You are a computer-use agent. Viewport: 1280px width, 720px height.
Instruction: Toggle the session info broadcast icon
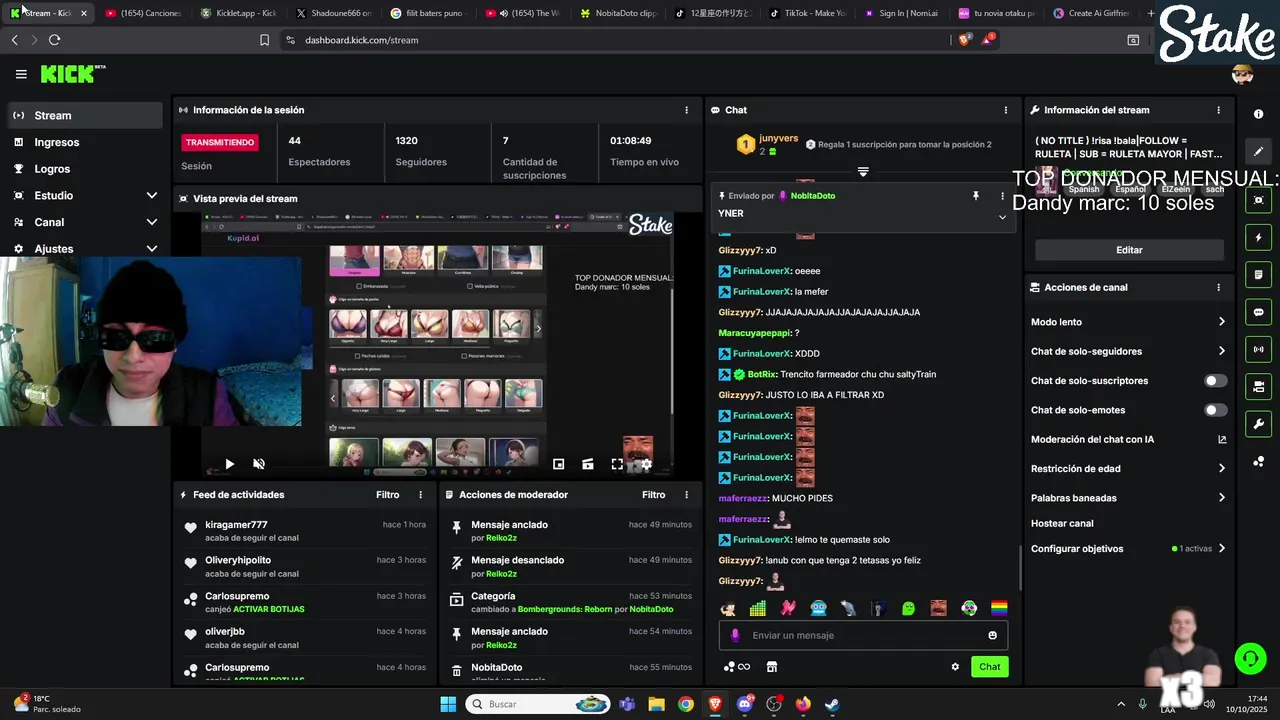point(1259,349)
